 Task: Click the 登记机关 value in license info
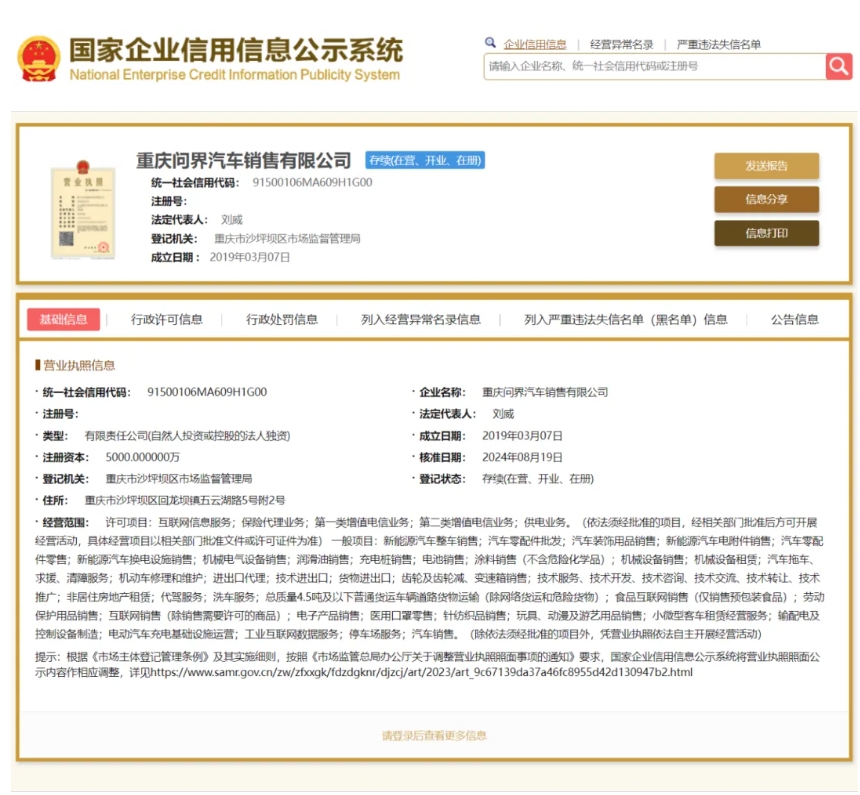pyautogui.click(x=179, y=479)
